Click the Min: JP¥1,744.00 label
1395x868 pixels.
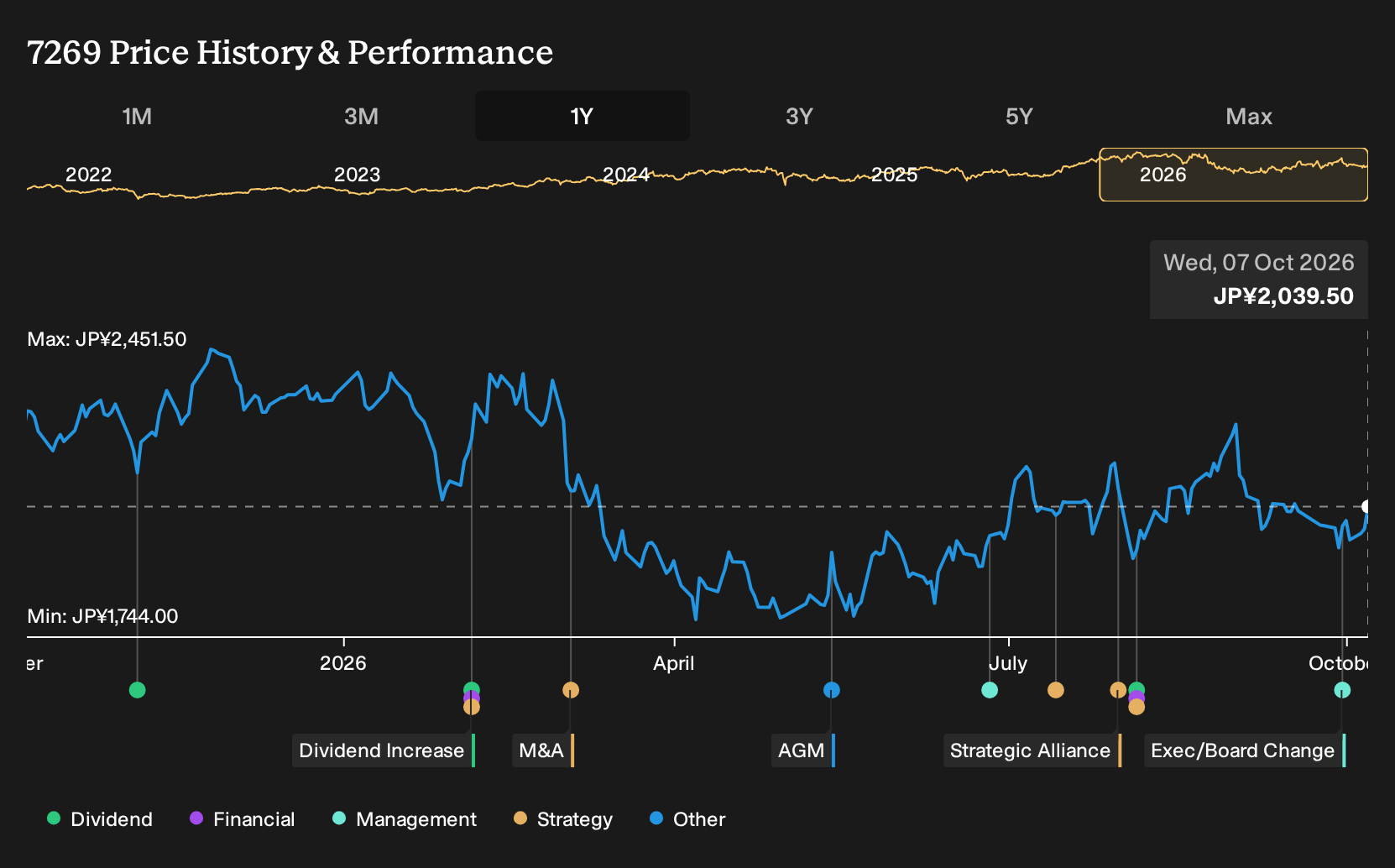102,616
